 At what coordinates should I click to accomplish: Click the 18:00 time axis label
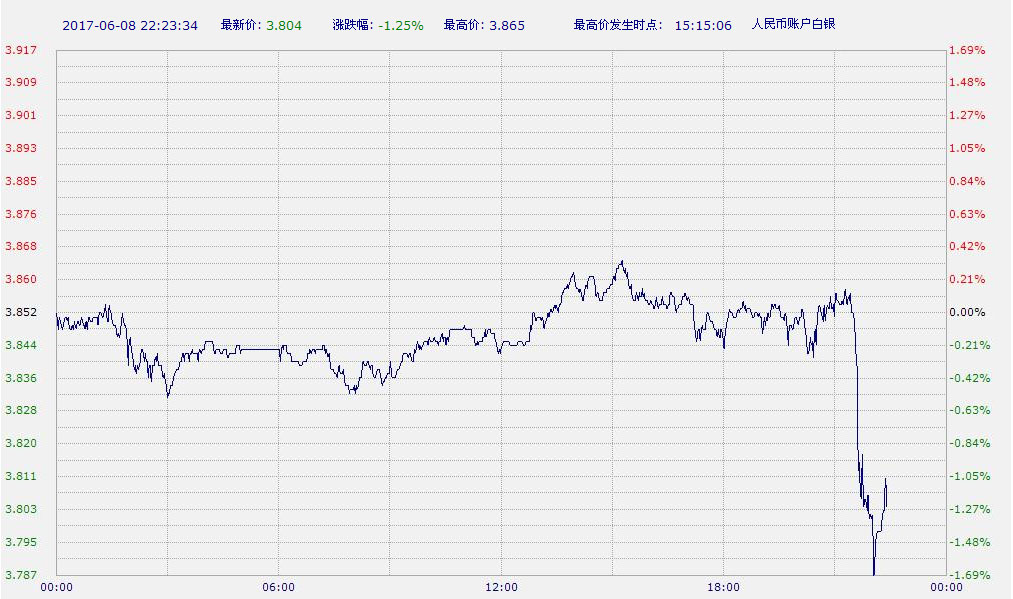(724, 587)
